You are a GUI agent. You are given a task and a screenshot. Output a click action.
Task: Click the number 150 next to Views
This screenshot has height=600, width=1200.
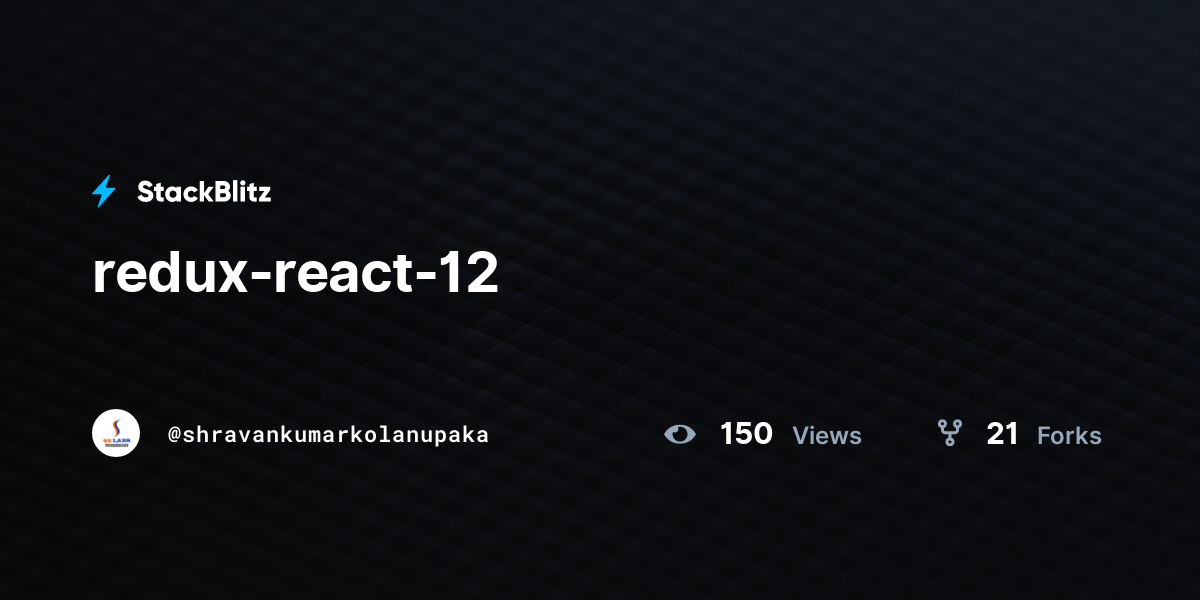pyautogui.click(x=746, y=434)
